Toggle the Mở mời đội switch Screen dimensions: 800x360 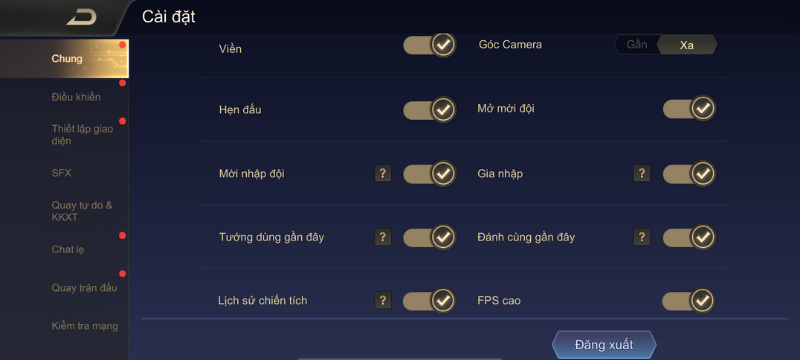tap(689, 109)
